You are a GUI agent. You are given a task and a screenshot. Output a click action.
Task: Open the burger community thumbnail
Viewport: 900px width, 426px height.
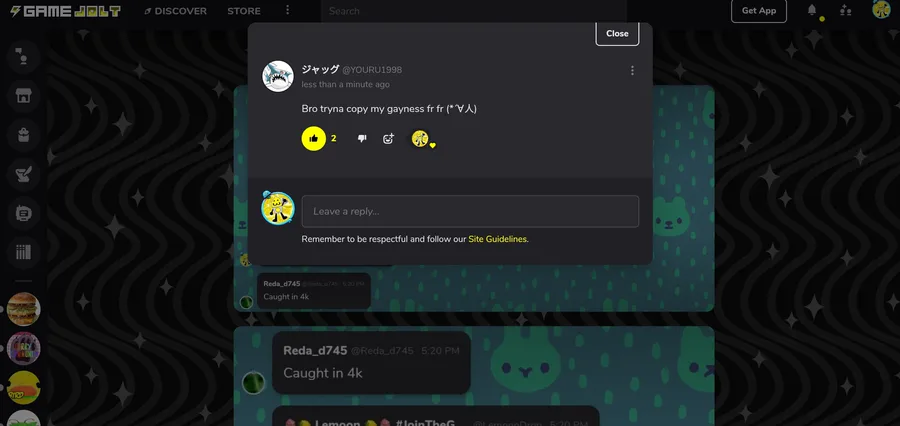[24, 309]
